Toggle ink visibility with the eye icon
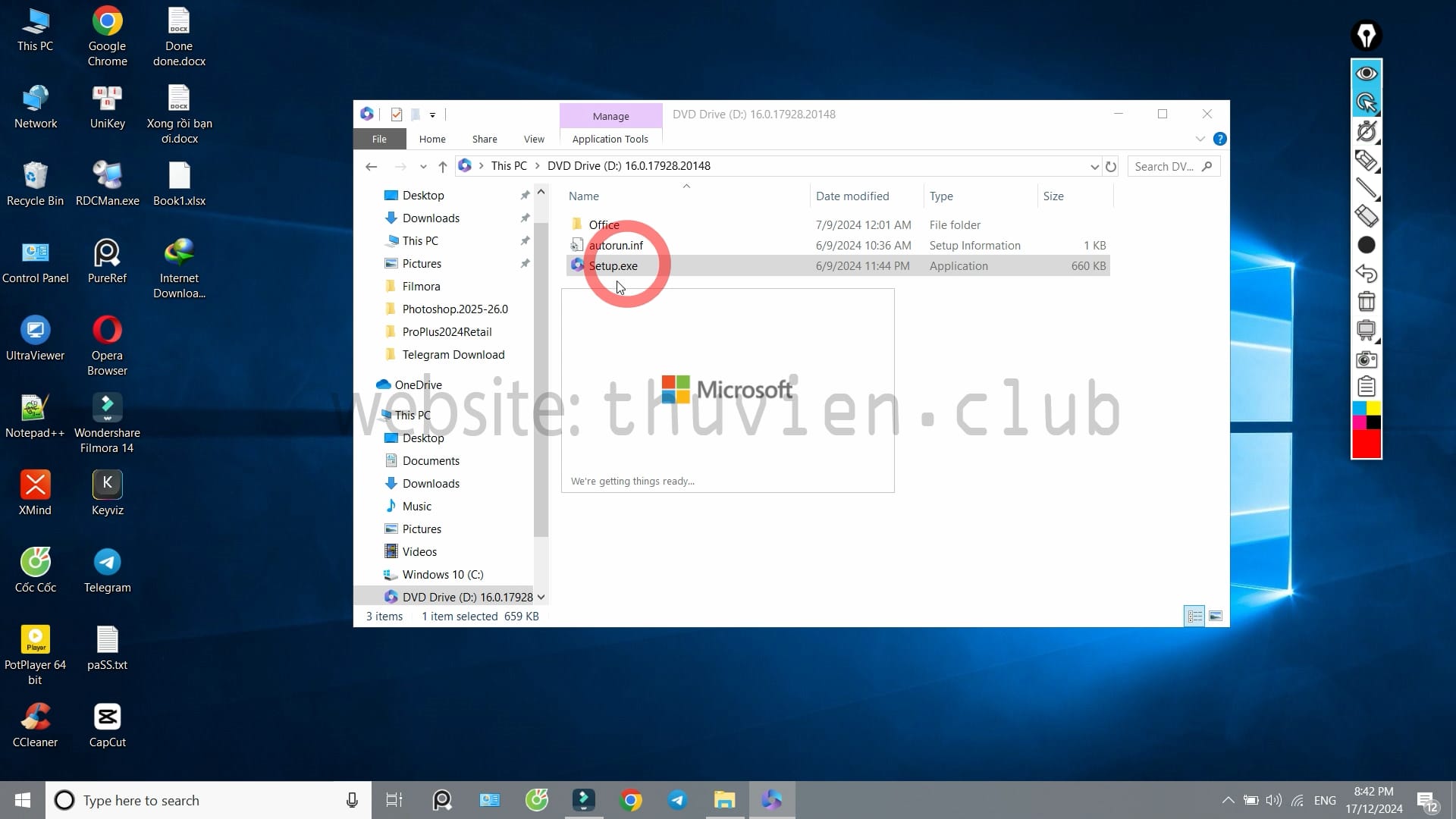The height and width of the screenshot is (819, 1456). 1367,74
